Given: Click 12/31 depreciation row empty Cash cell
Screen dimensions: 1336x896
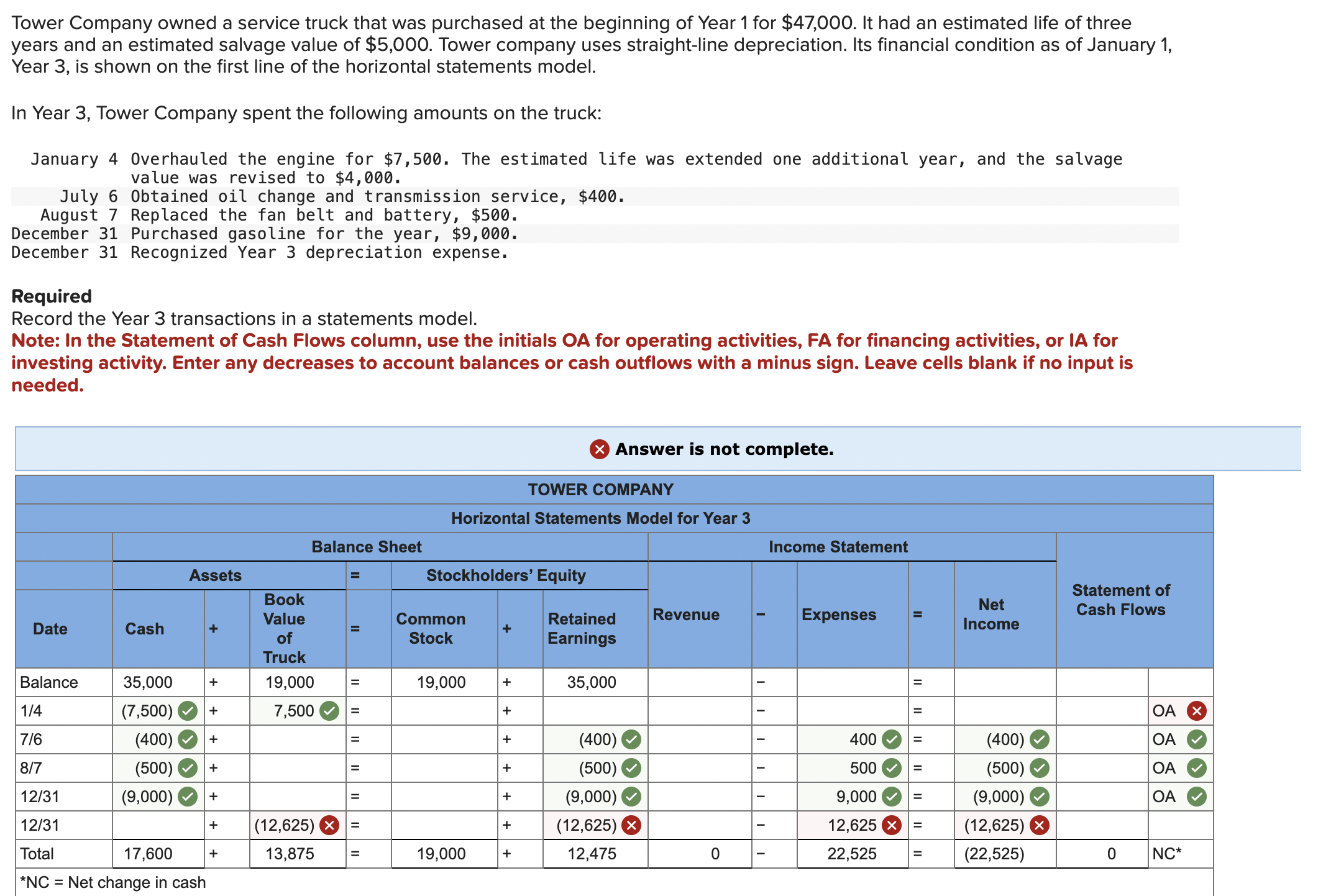Looking at the screenshot, I should click(158, 825).
